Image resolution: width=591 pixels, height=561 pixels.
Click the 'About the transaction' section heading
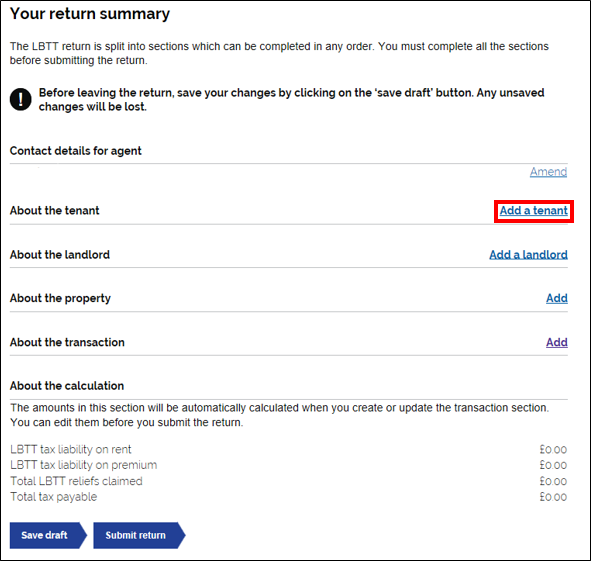67,342
